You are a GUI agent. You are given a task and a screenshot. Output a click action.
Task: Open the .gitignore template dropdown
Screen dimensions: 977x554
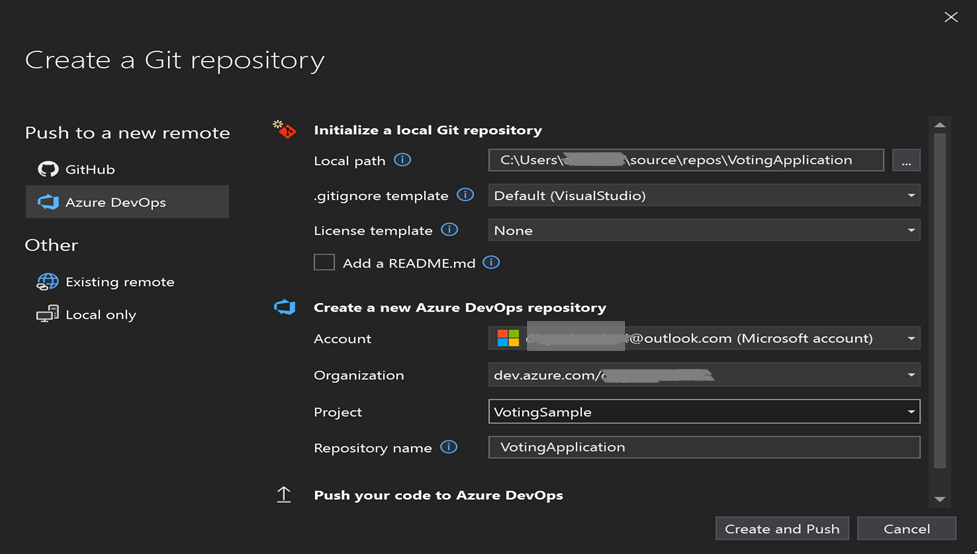point(911,196)
